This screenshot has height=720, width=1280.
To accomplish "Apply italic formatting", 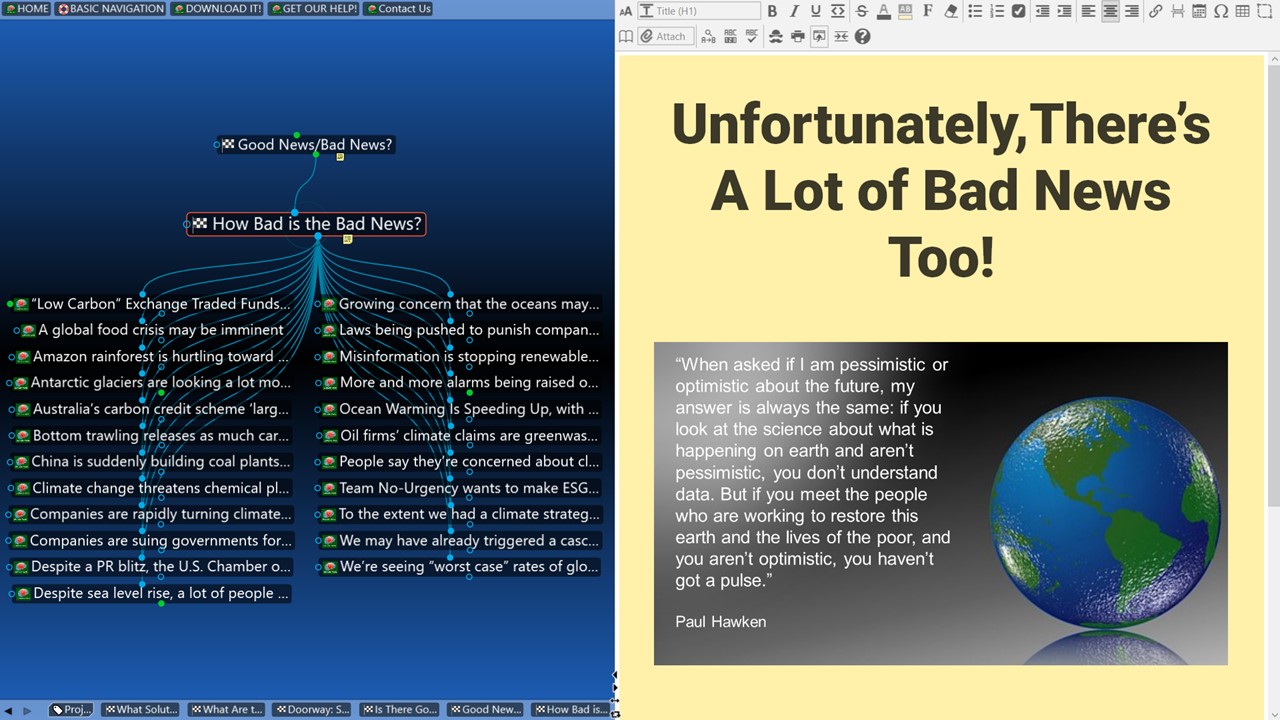I will point(794,11).
